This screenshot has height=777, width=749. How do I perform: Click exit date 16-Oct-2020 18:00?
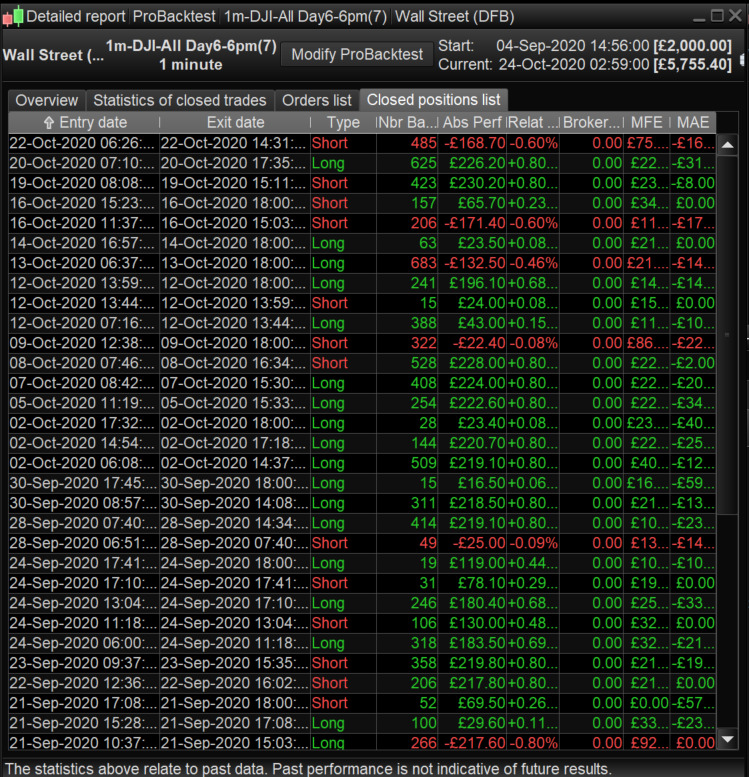[233, 203]
